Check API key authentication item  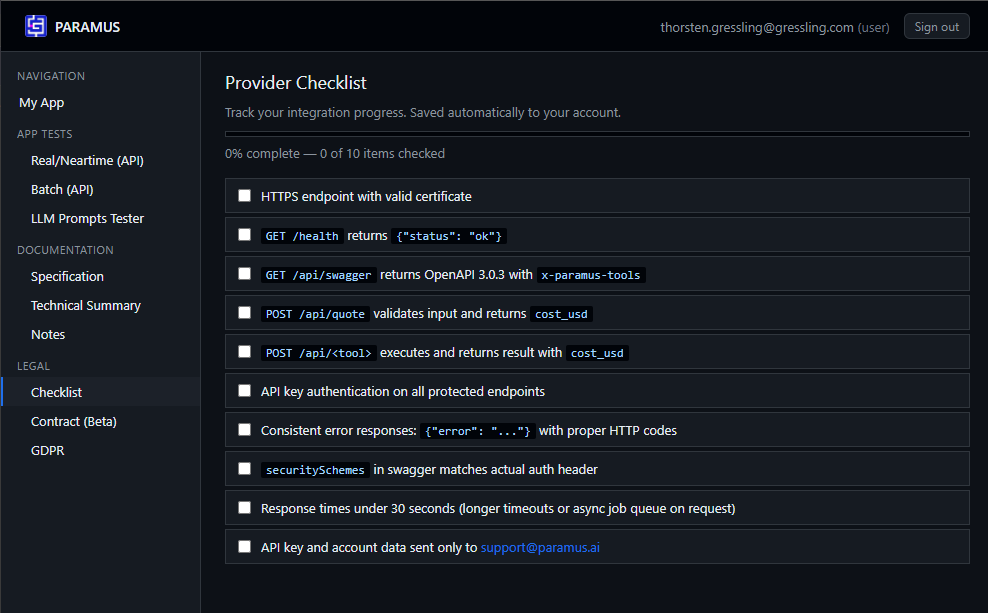(244, 391)
